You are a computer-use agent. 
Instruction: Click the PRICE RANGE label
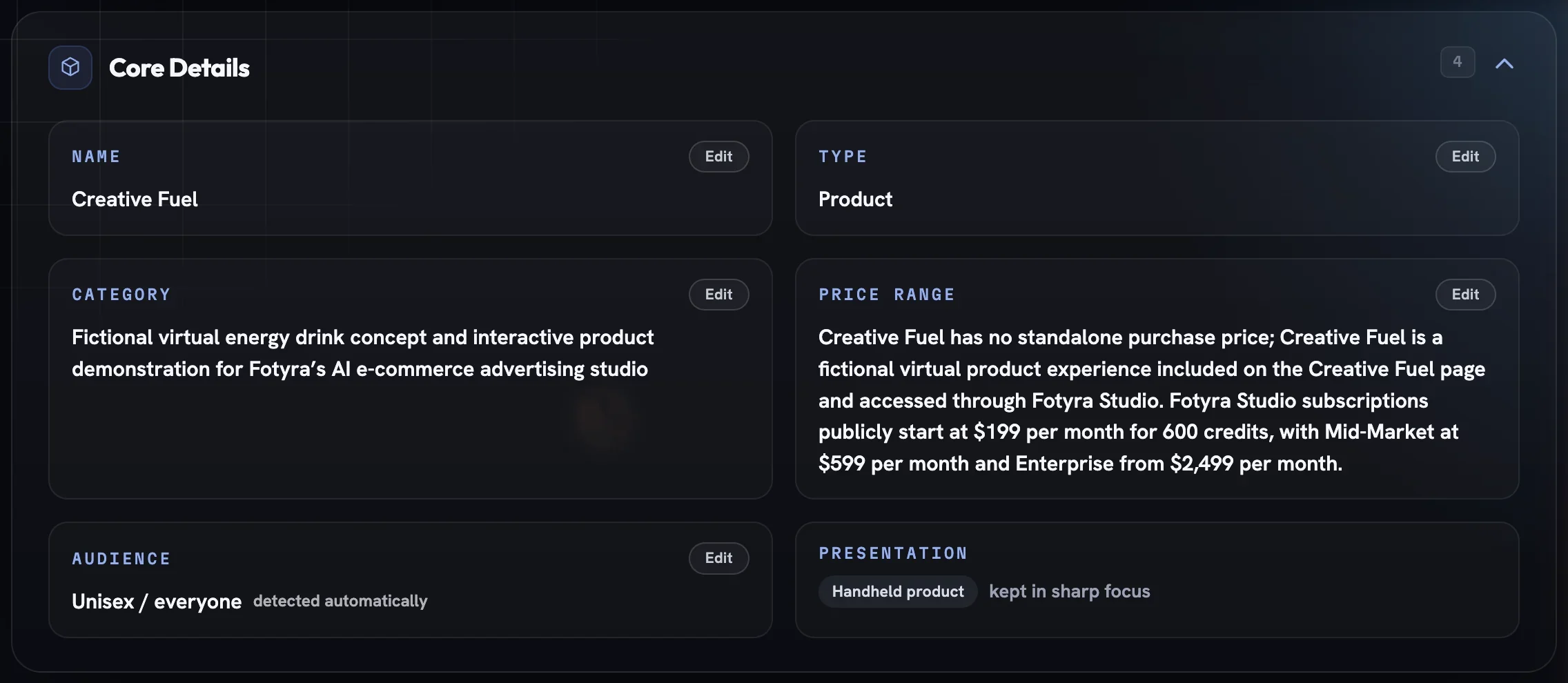pos(887,295)
